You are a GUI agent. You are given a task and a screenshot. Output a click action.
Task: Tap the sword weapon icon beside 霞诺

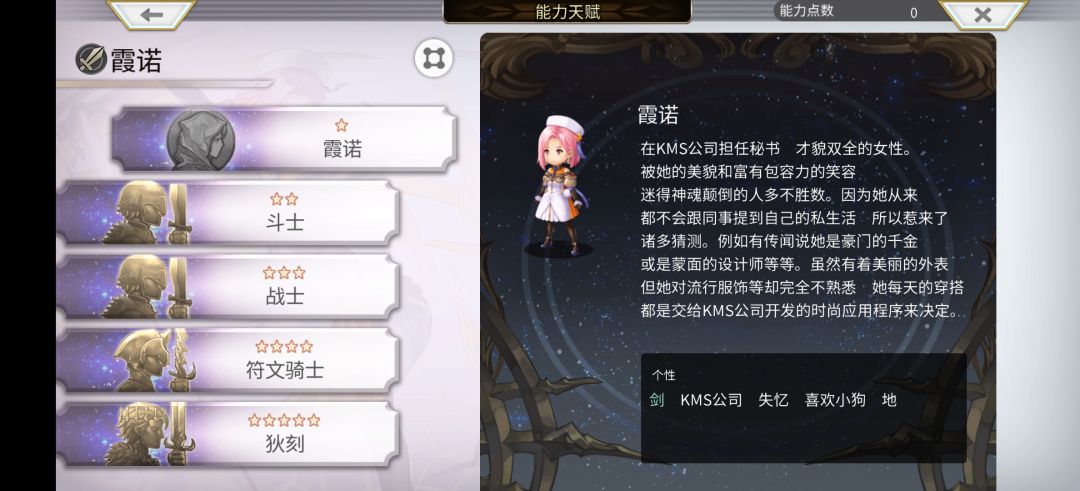tap(91, 59)
